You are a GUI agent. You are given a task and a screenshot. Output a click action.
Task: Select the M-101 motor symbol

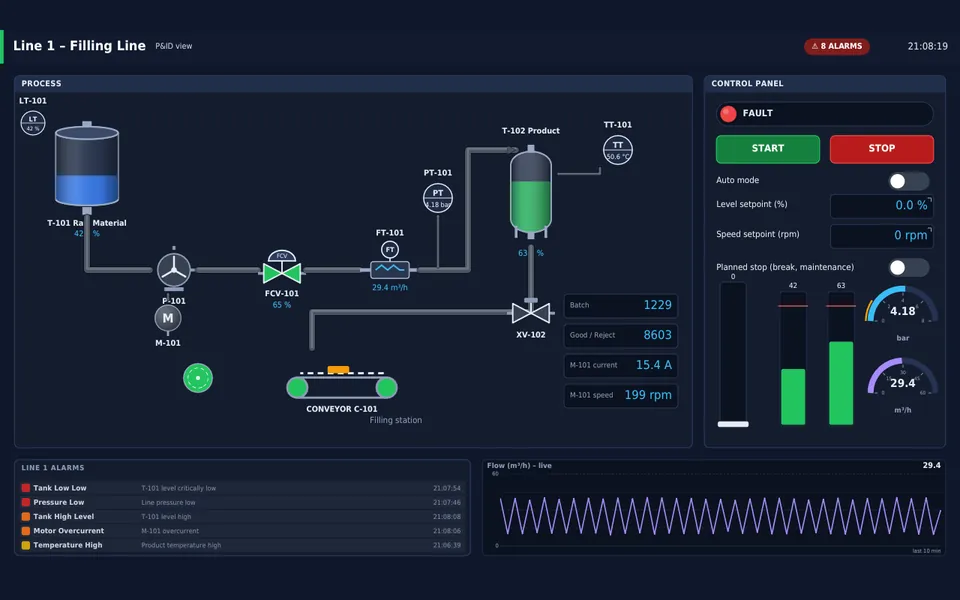168,318
